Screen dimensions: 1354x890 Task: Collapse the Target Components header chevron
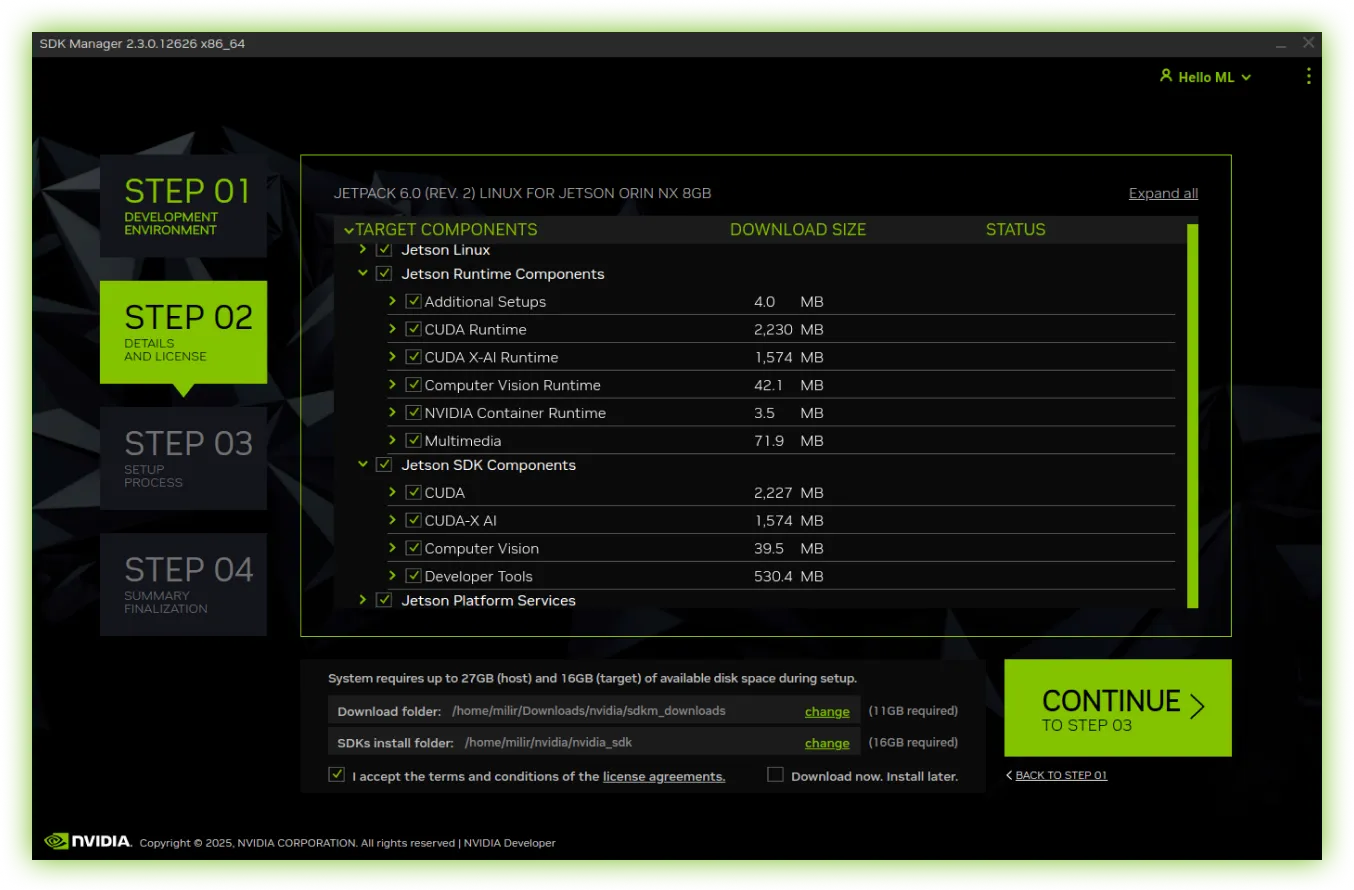pyautogui.click(x=348, y=230)
